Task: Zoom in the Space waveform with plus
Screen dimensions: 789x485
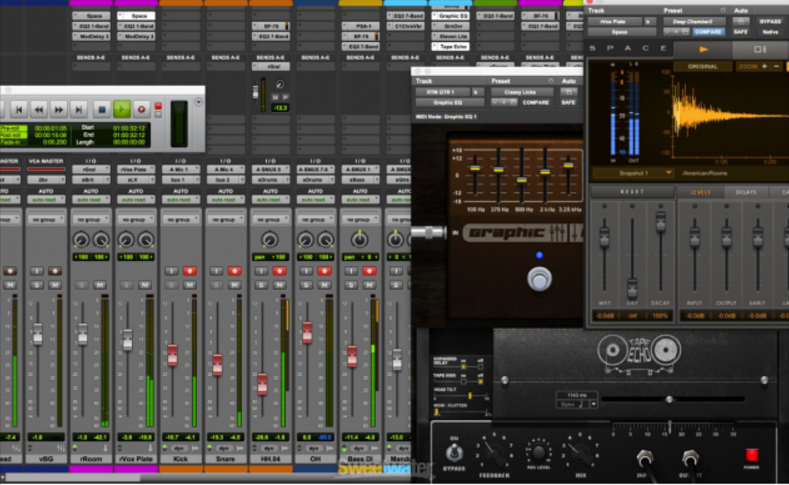Action: coord(764,66)
